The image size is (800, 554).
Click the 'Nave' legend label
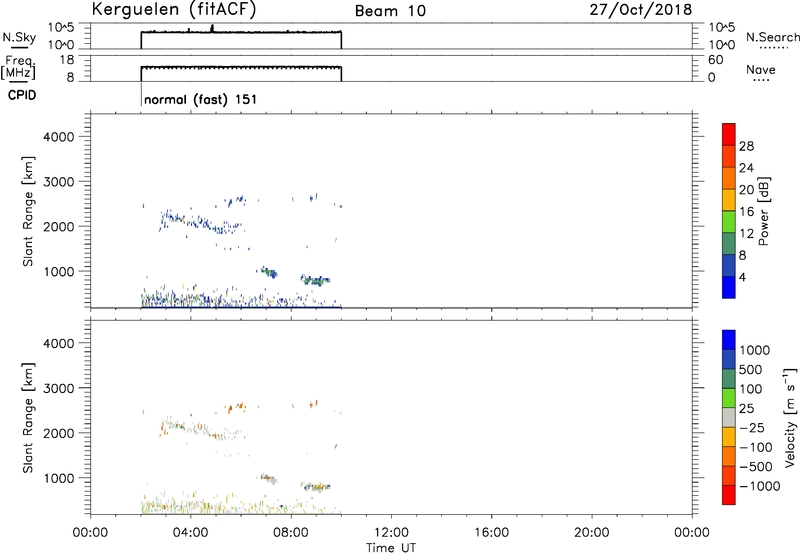point(761,69)
